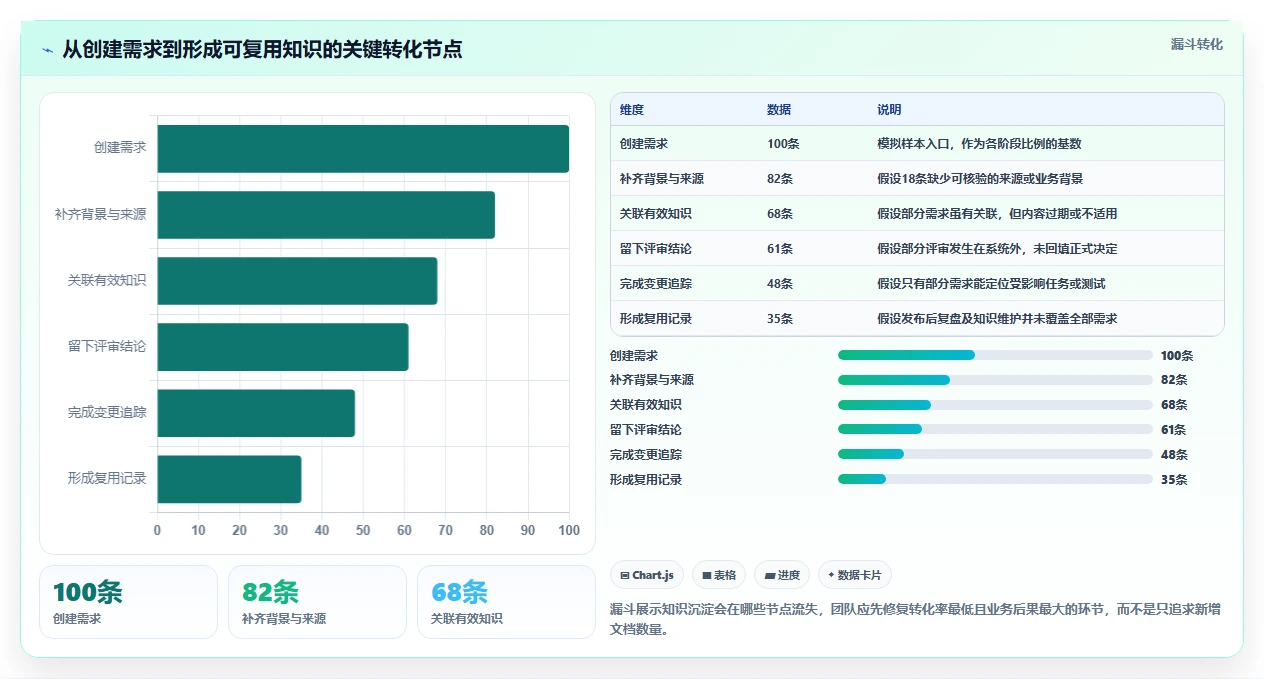Screen dimensions: 1264x679
Task: Select the Chart.js tag
Action: pyautogui.click(x=647, y=575)
